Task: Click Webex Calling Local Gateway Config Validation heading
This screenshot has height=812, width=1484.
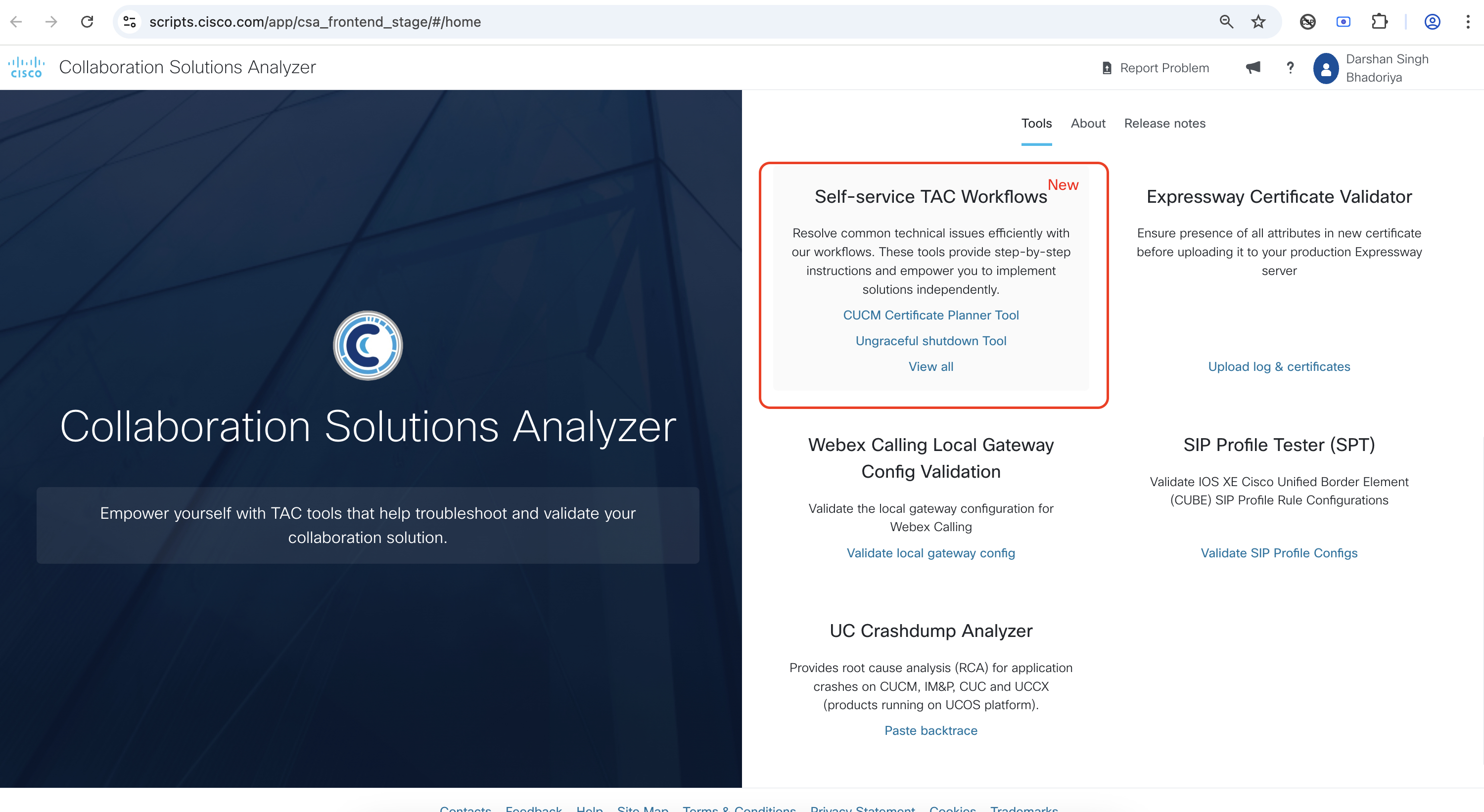Action: tap(930, 458)
